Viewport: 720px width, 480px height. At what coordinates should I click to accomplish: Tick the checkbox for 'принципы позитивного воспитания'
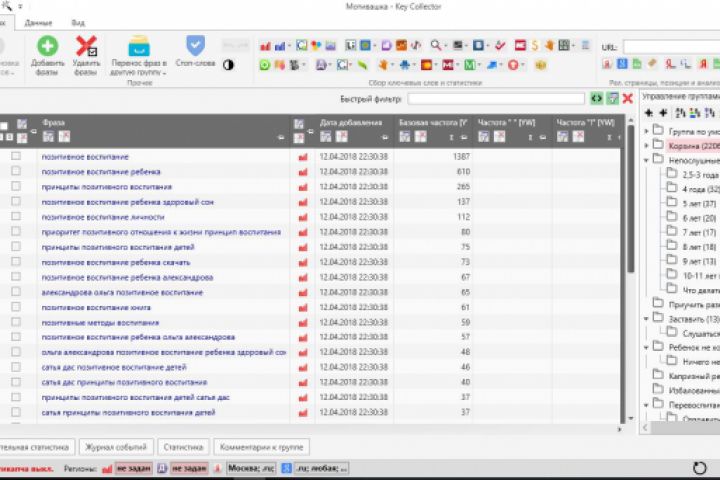click(x=16, y=186)
